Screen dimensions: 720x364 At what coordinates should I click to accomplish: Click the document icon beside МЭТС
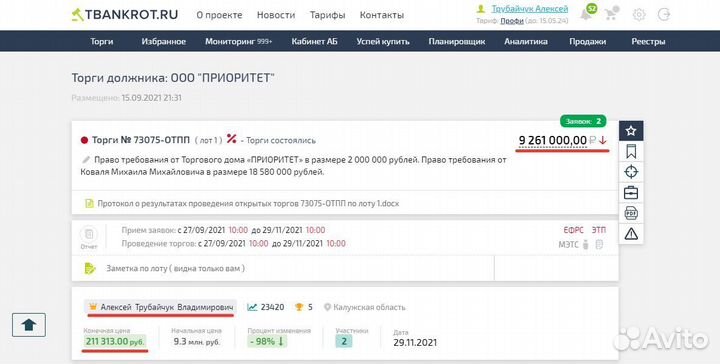(599, 245)
